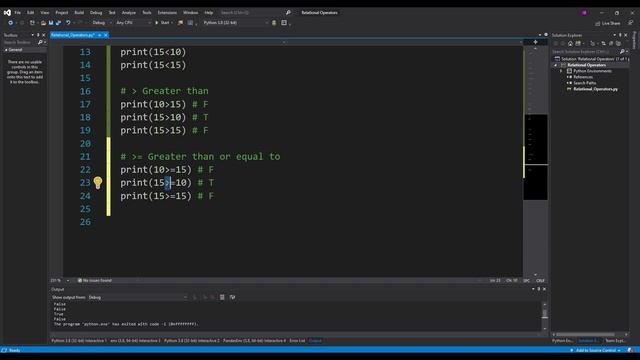Open the View menu
Image resolution: width=640 pixels, height=360 pixels.
[44, 13]
